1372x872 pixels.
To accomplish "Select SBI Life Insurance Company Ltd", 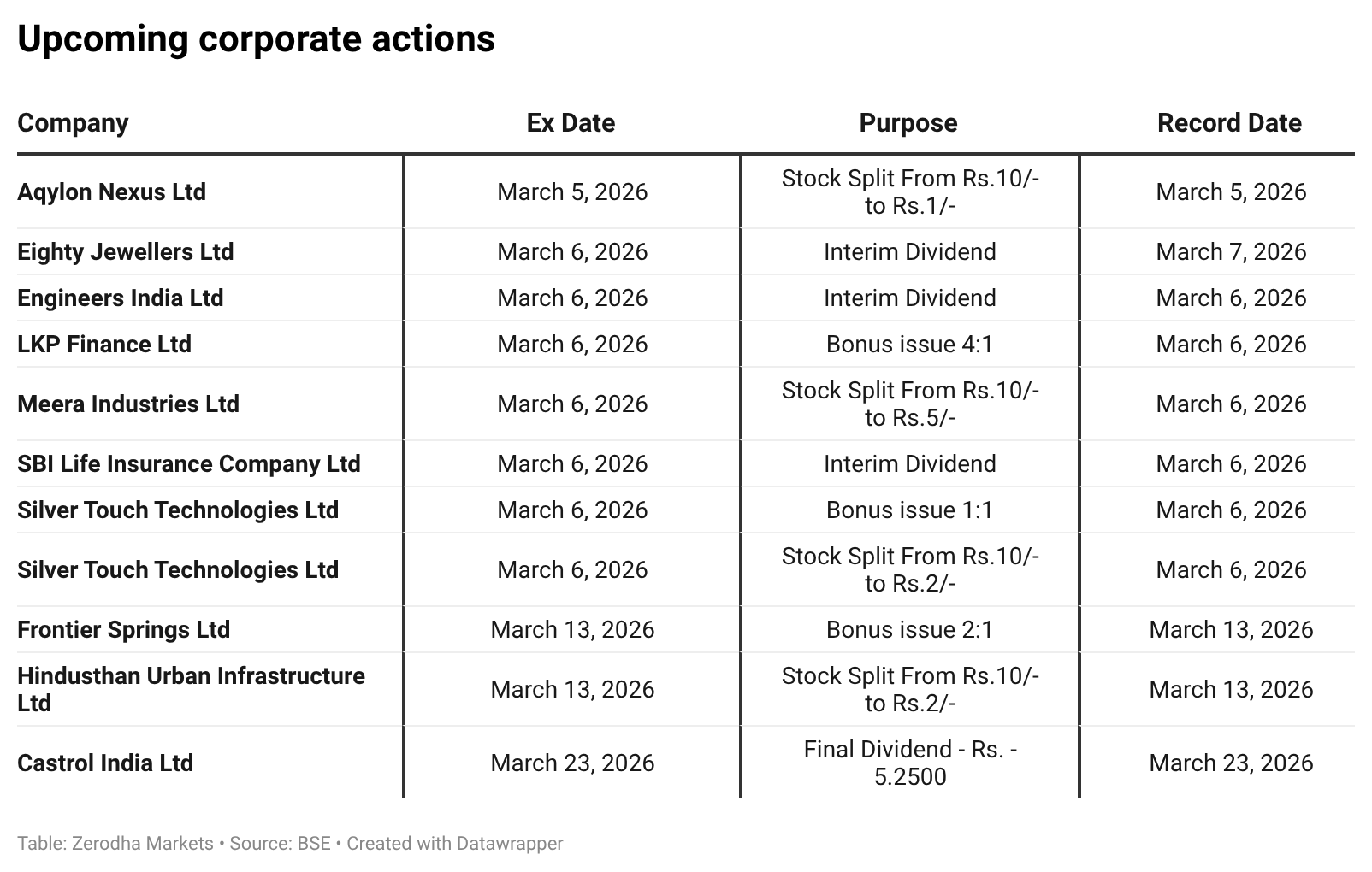I will point(189,463).
